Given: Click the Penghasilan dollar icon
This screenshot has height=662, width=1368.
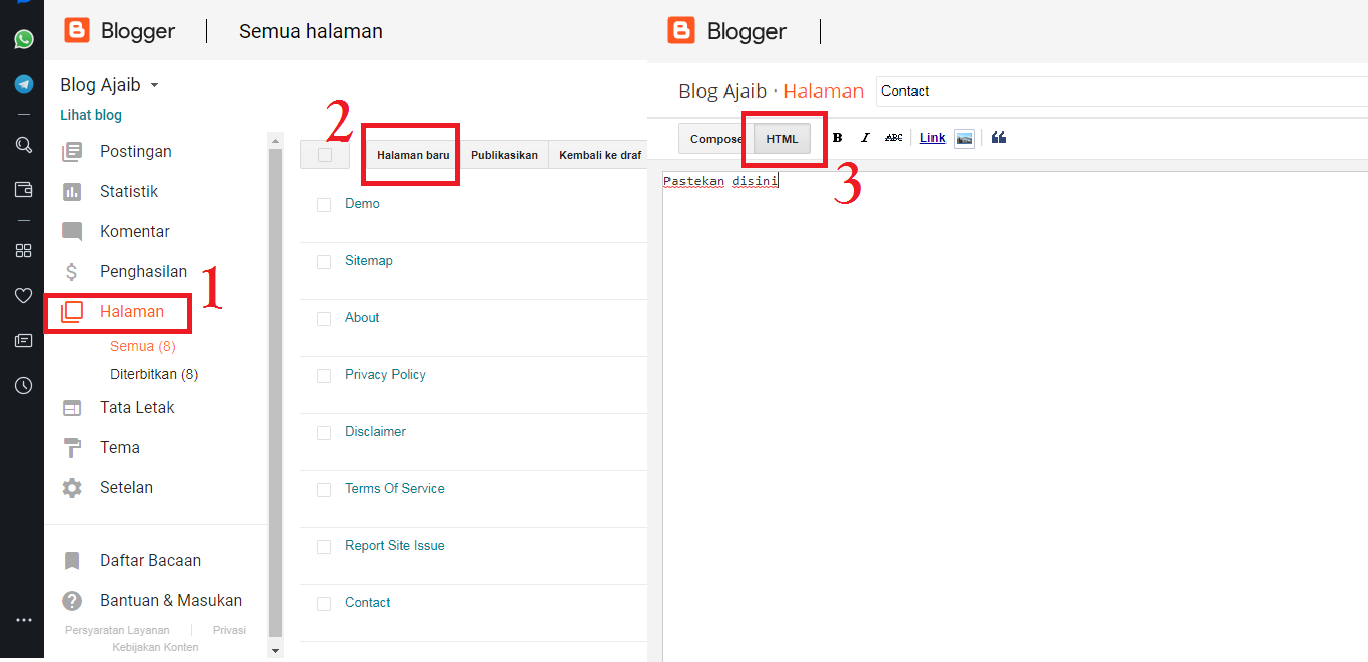Looking at the screenshot, I should click(x=72, y=272).
